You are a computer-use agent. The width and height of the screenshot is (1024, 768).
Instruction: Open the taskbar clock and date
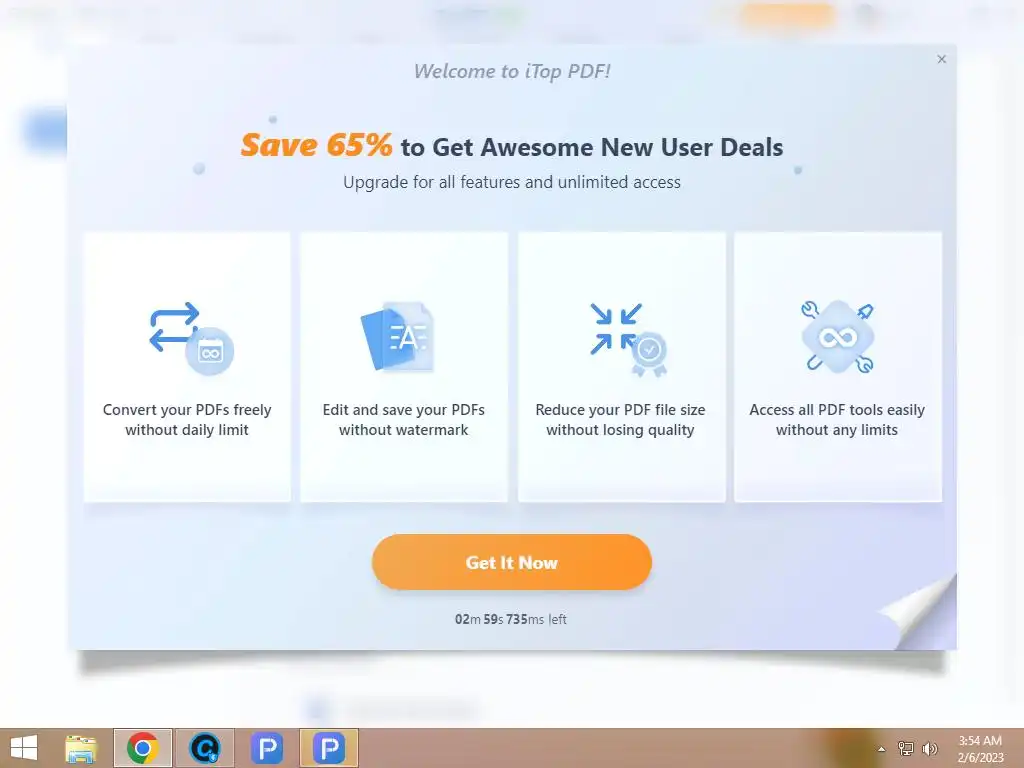click(980, 749)
